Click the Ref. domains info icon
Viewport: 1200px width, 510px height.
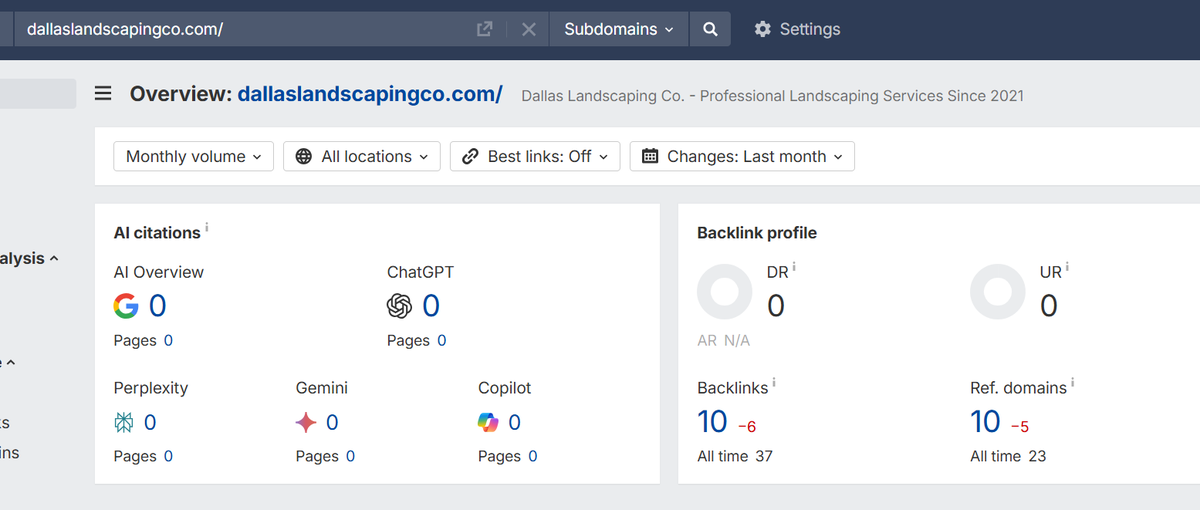pyautogui.click(x=1073, y=383)
